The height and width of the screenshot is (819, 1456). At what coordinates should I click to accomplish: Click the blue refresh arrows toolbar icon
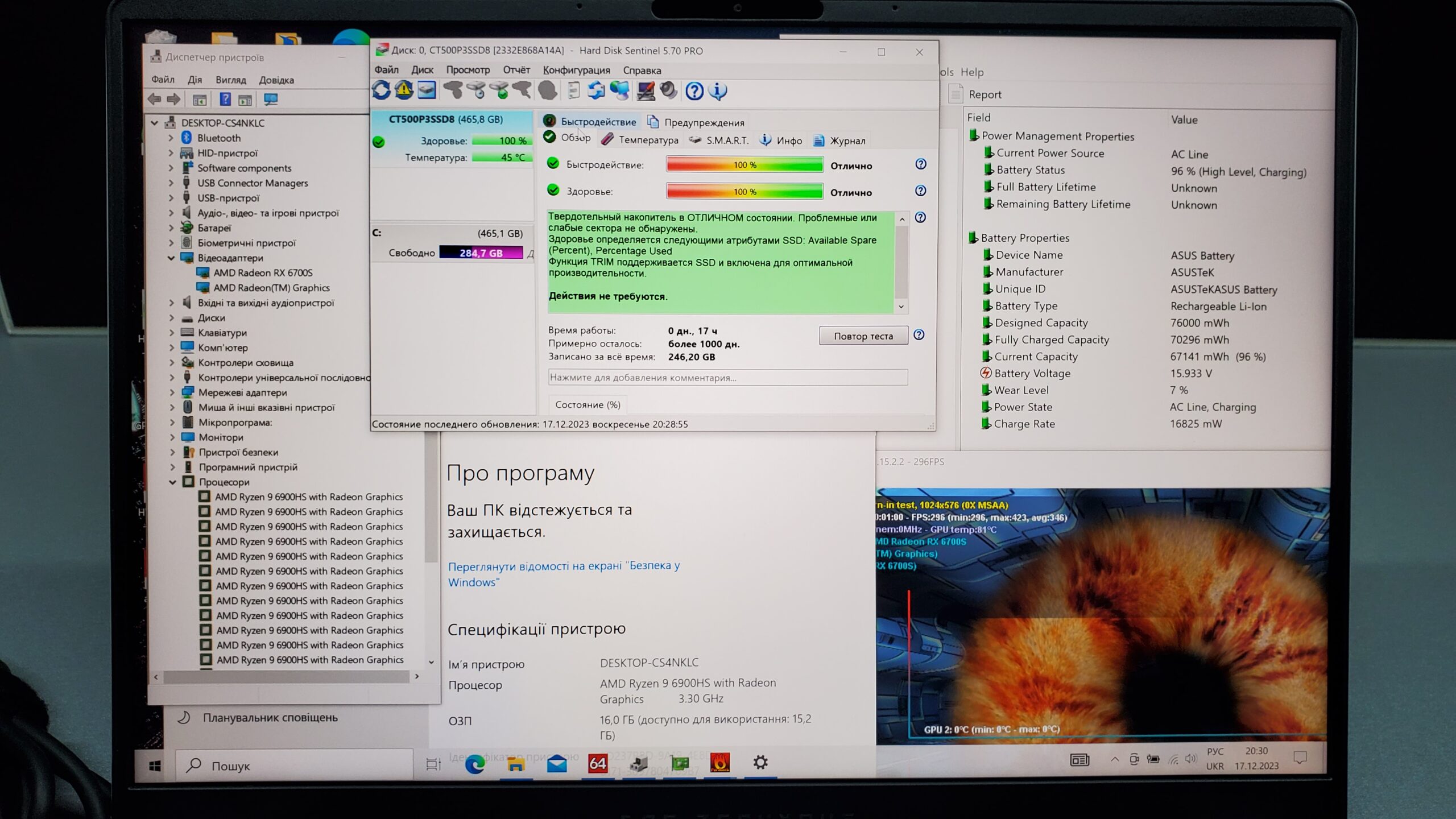tap(382, 90)
